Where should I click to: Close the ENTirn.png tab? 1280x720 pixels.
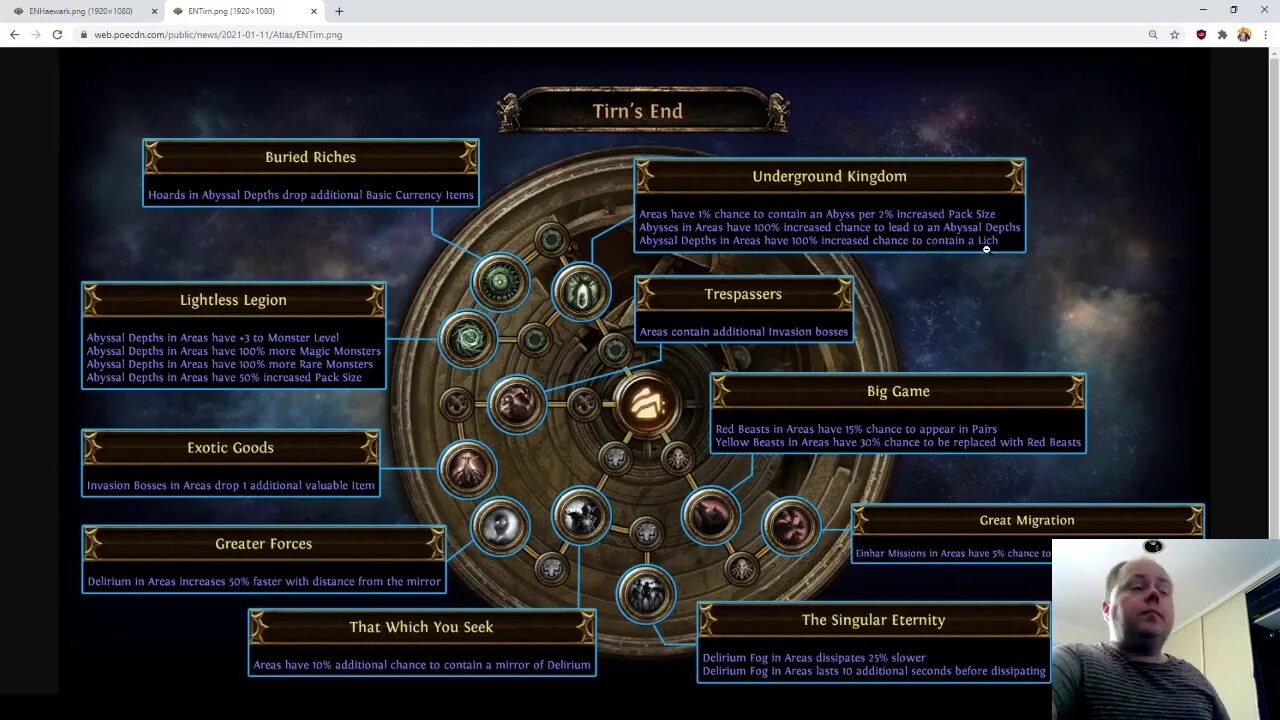(314, 11)
